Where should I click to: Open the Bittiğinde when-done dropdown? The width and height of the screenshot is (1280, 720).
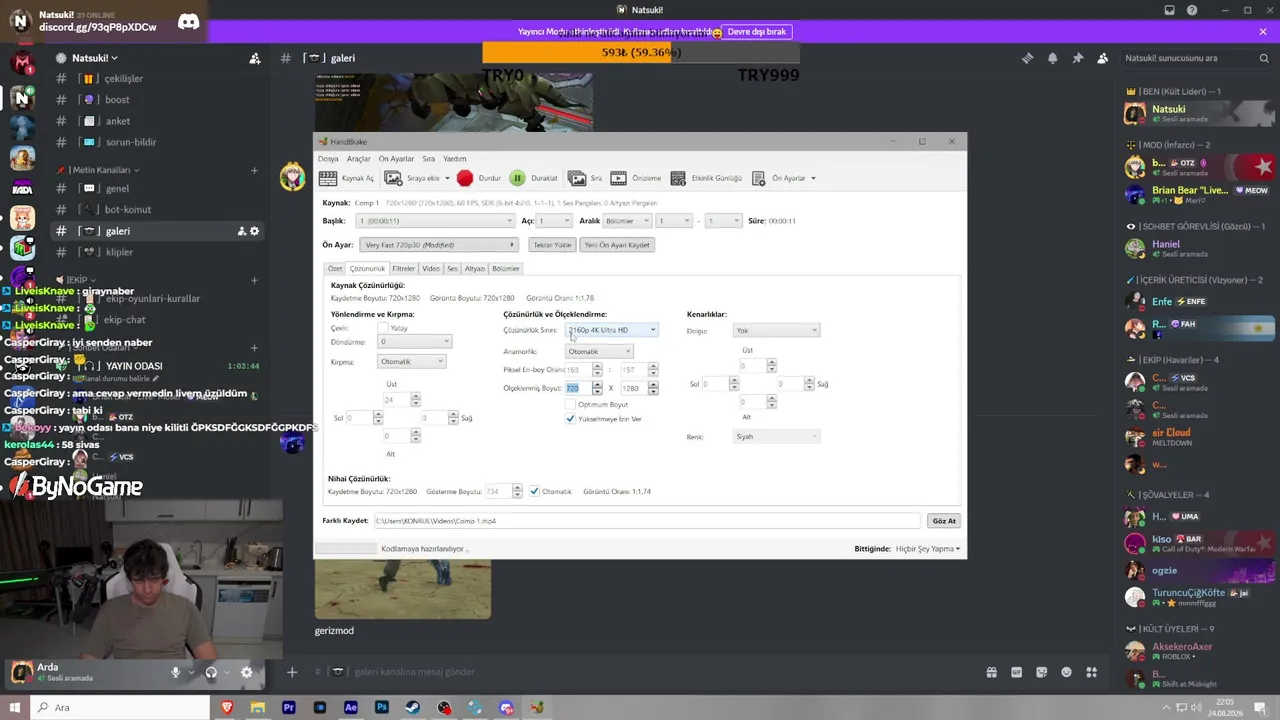[928, 549]
